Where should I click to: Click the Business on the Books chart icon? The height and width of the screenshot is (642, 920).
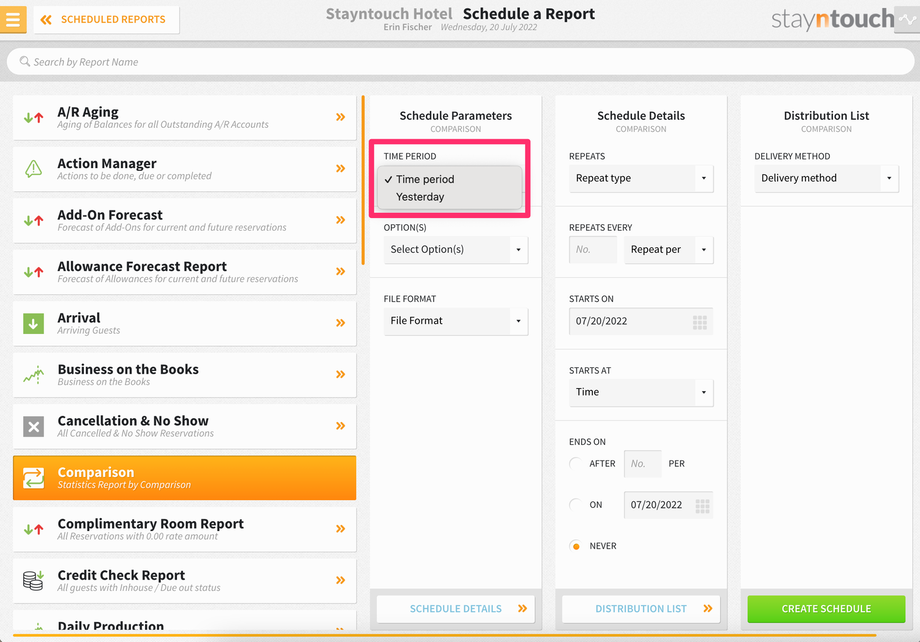tap(33, 374)
